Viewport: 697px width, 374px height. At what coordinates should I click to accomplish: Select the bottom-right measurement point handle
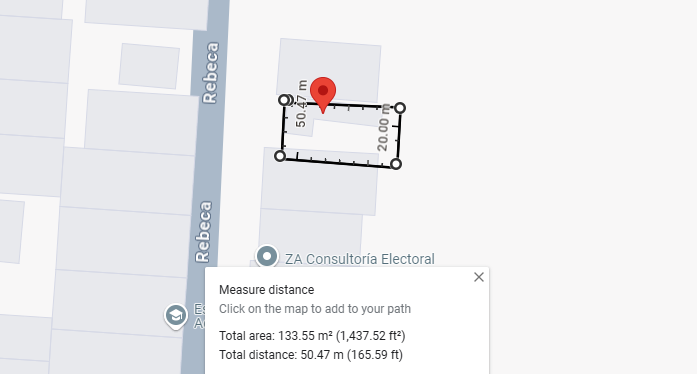pos(396,164)
